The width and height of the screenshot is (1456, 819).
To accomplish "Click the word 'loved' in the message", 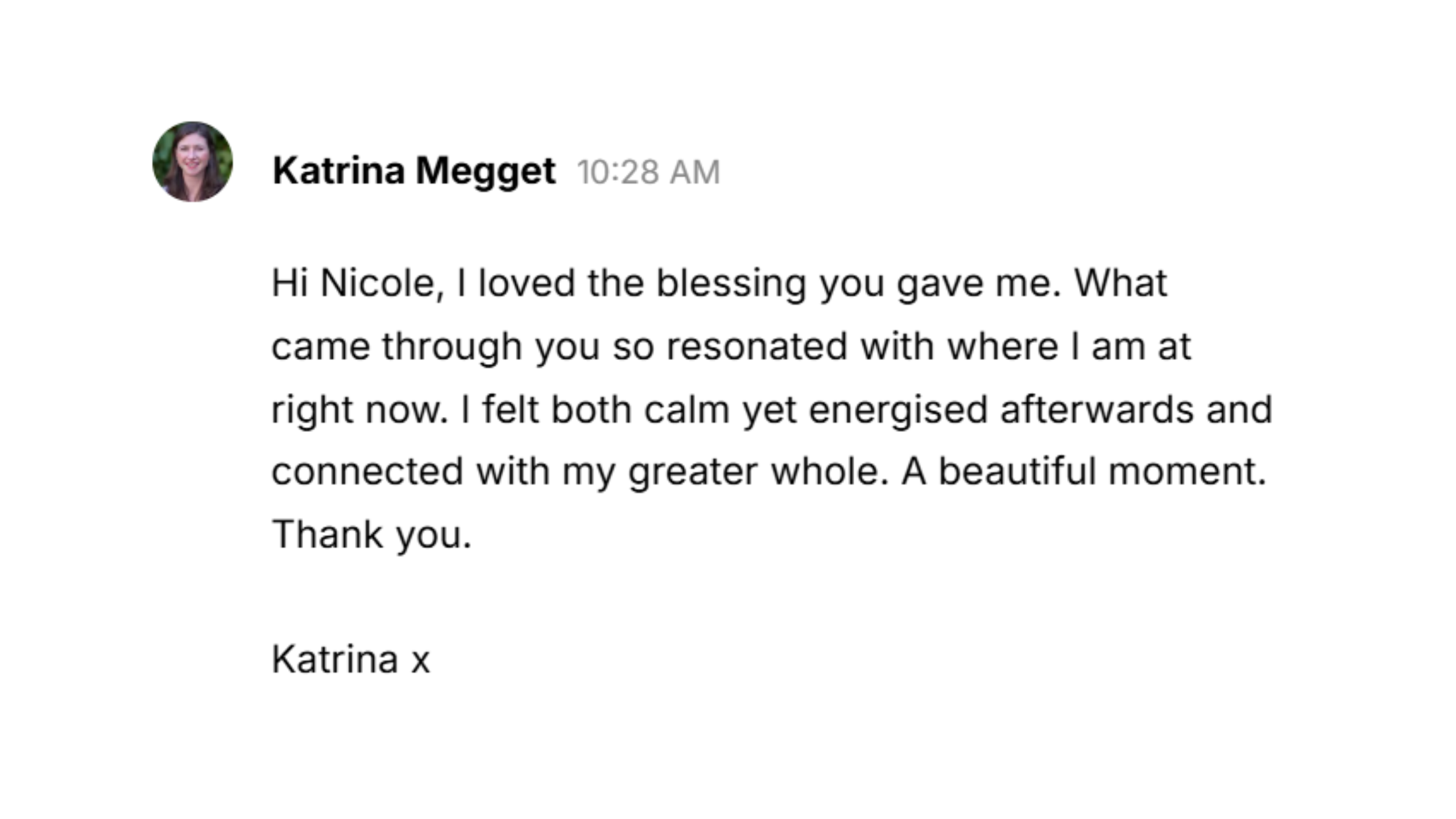I will click(526, 283).
